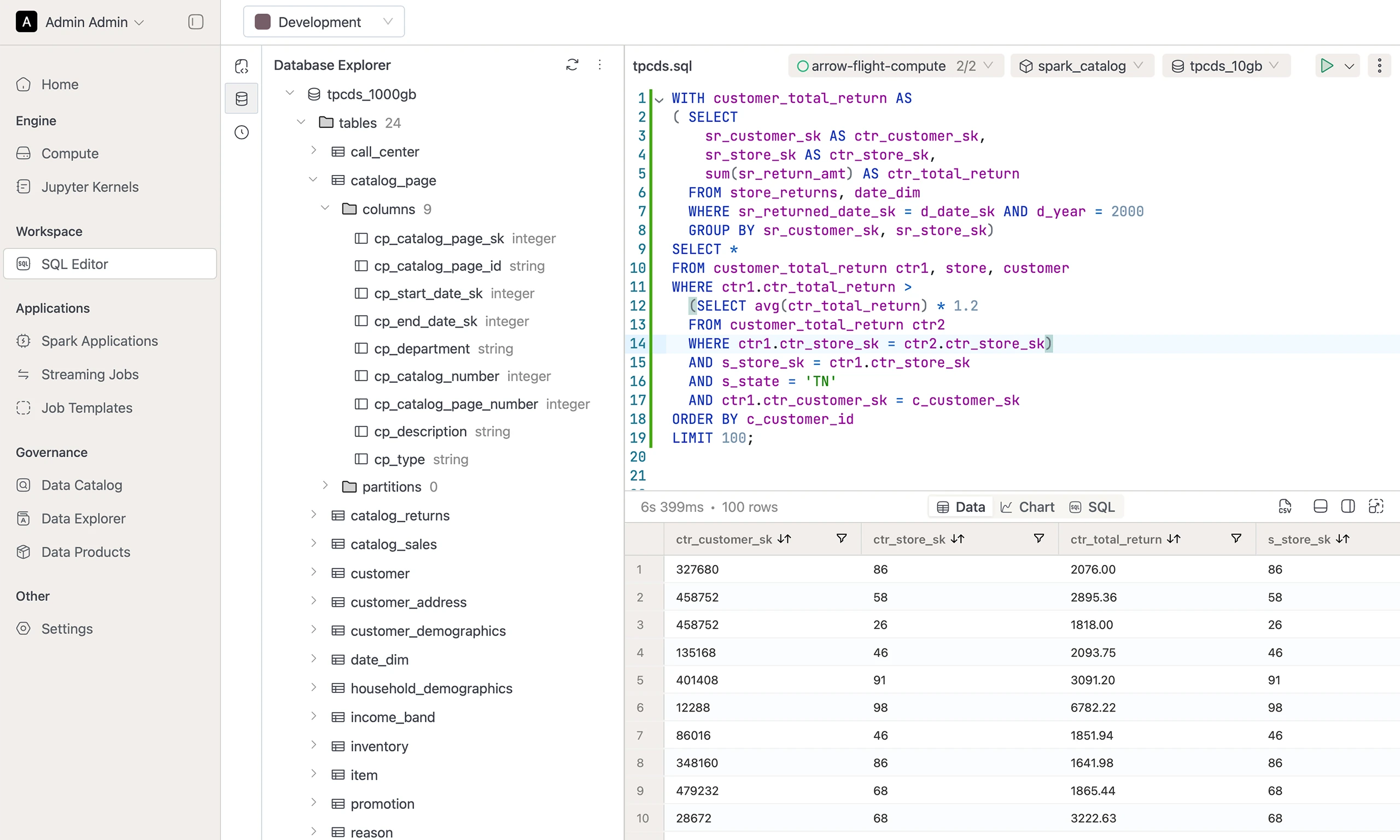This screenshot has width=1400, height=840.
Task: Select the date_dim table
Action: click(379, 660)
